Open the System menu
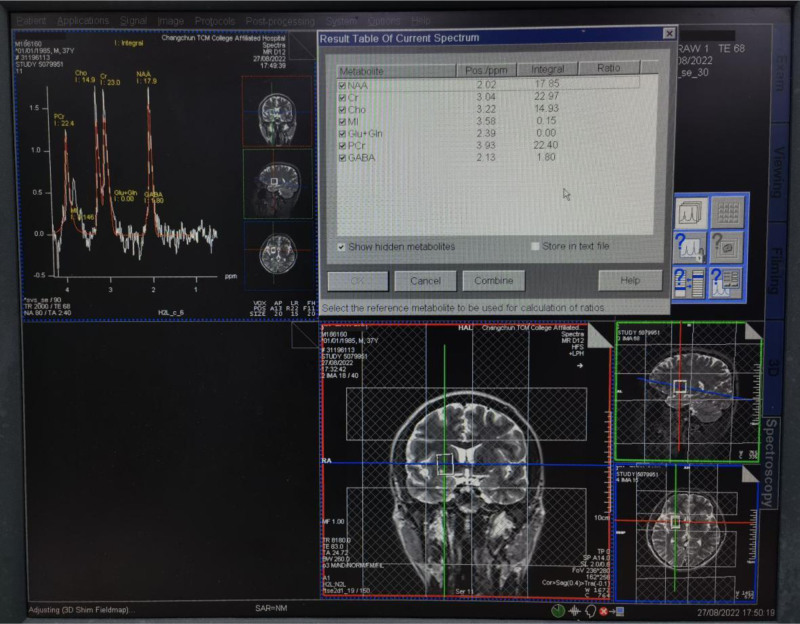This screenshot has height=624, width=800. coord(341,21)
